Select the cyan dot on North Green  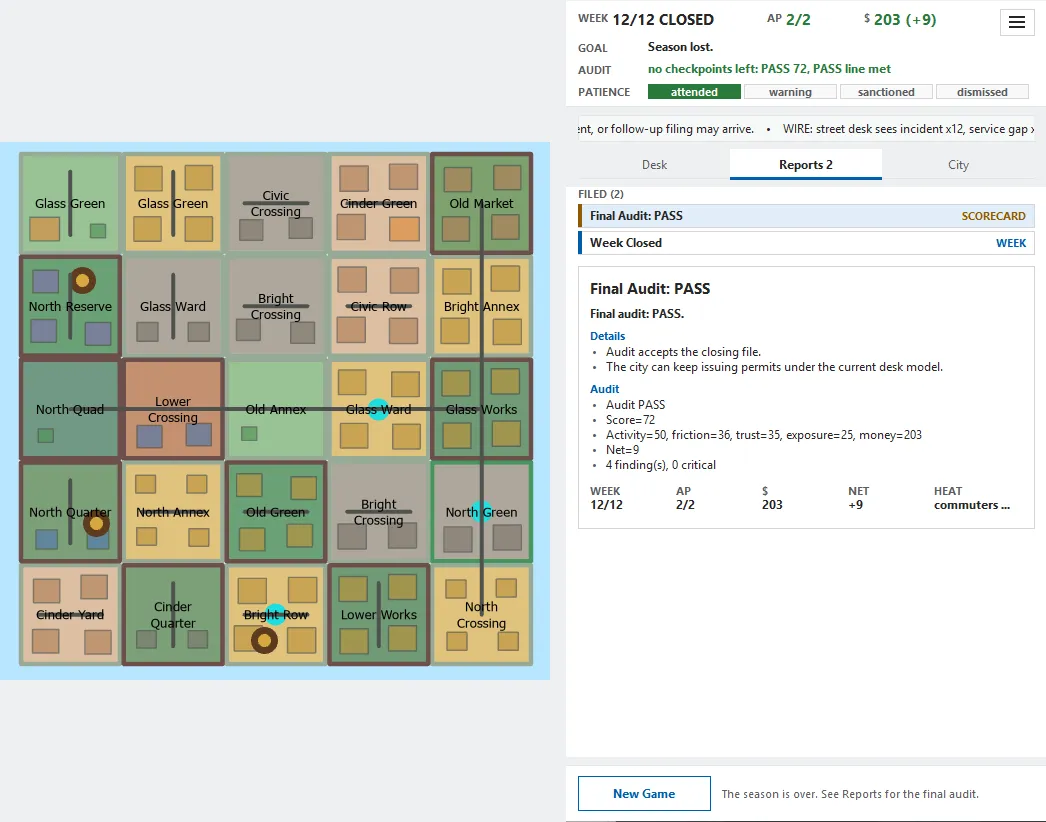coord(481,512)
